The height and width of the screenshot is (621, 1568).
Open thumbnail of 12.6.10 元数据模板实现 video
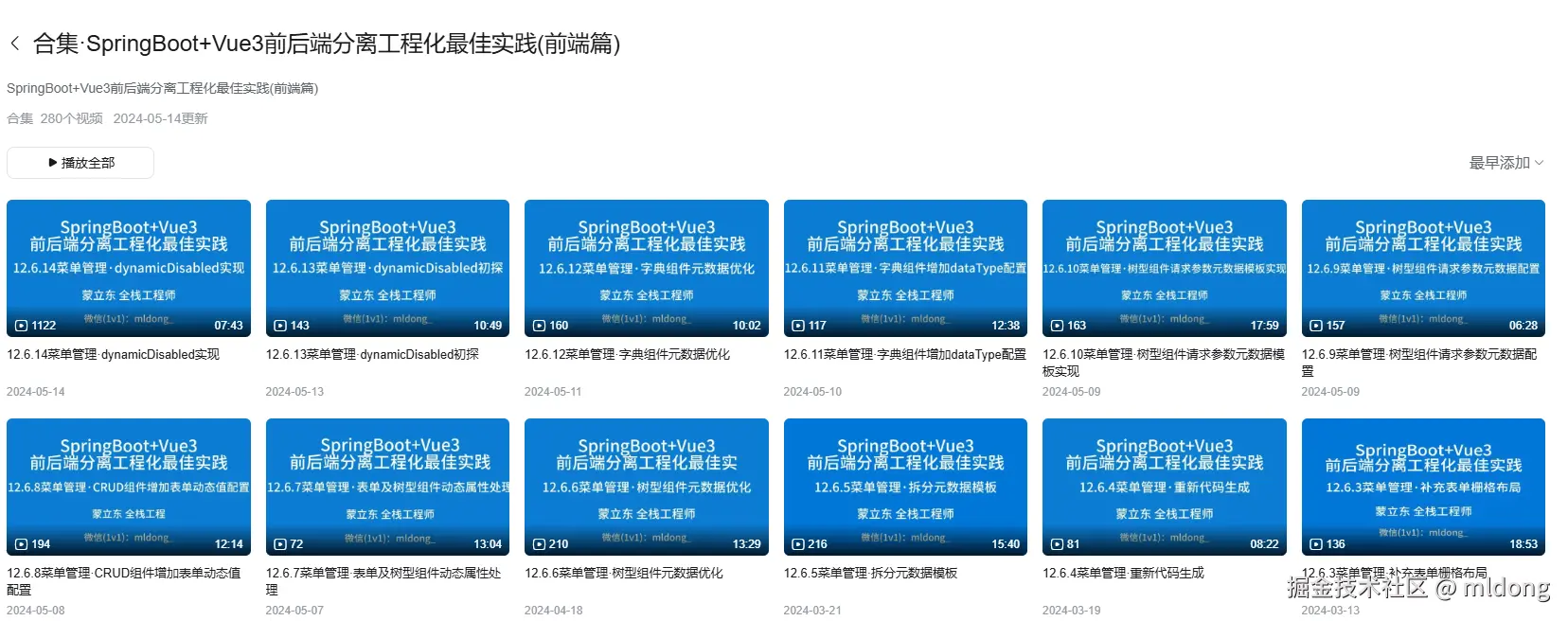1165,269
